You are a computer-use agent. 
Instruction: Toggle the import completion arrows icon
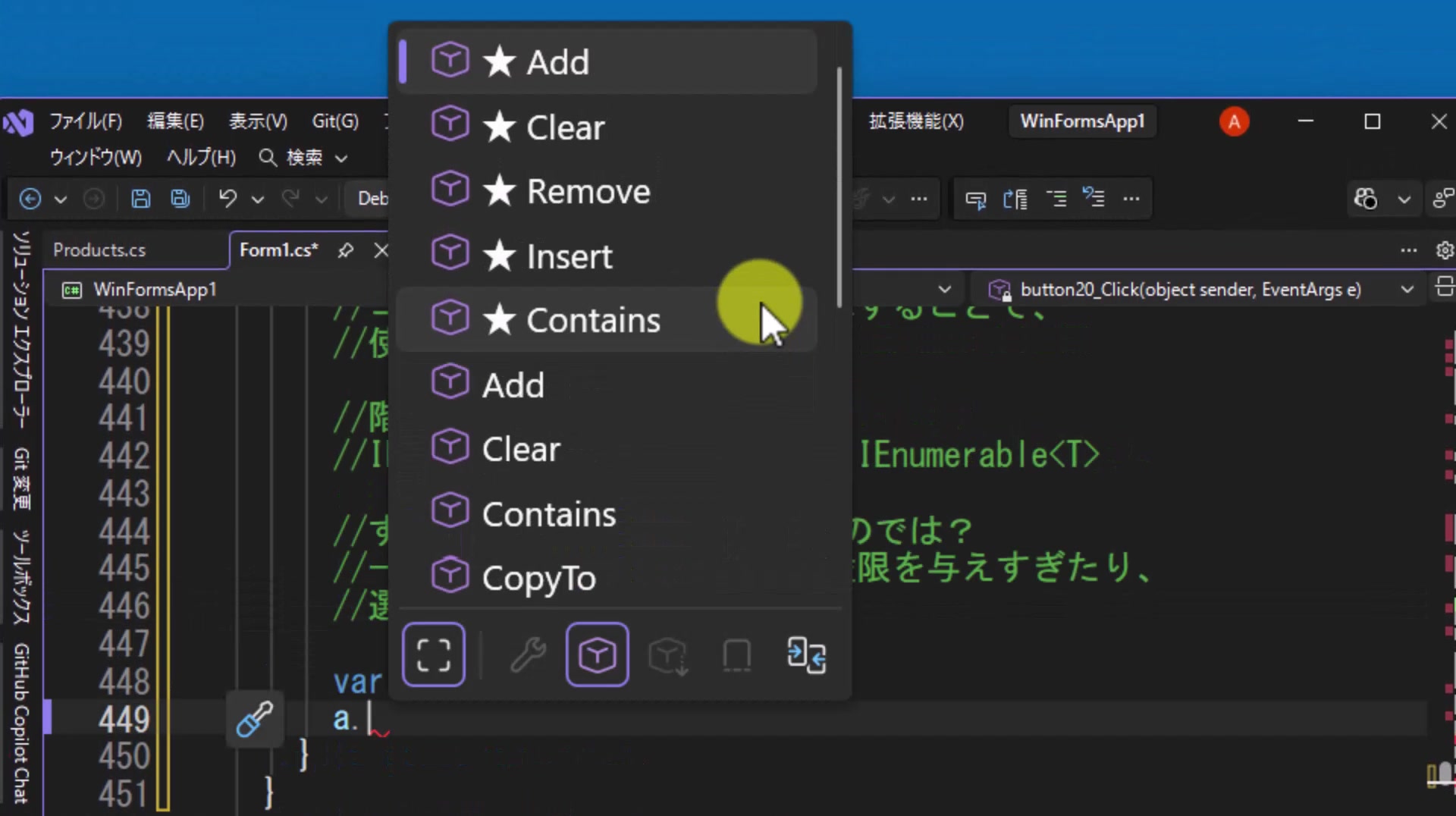point(806,654)
